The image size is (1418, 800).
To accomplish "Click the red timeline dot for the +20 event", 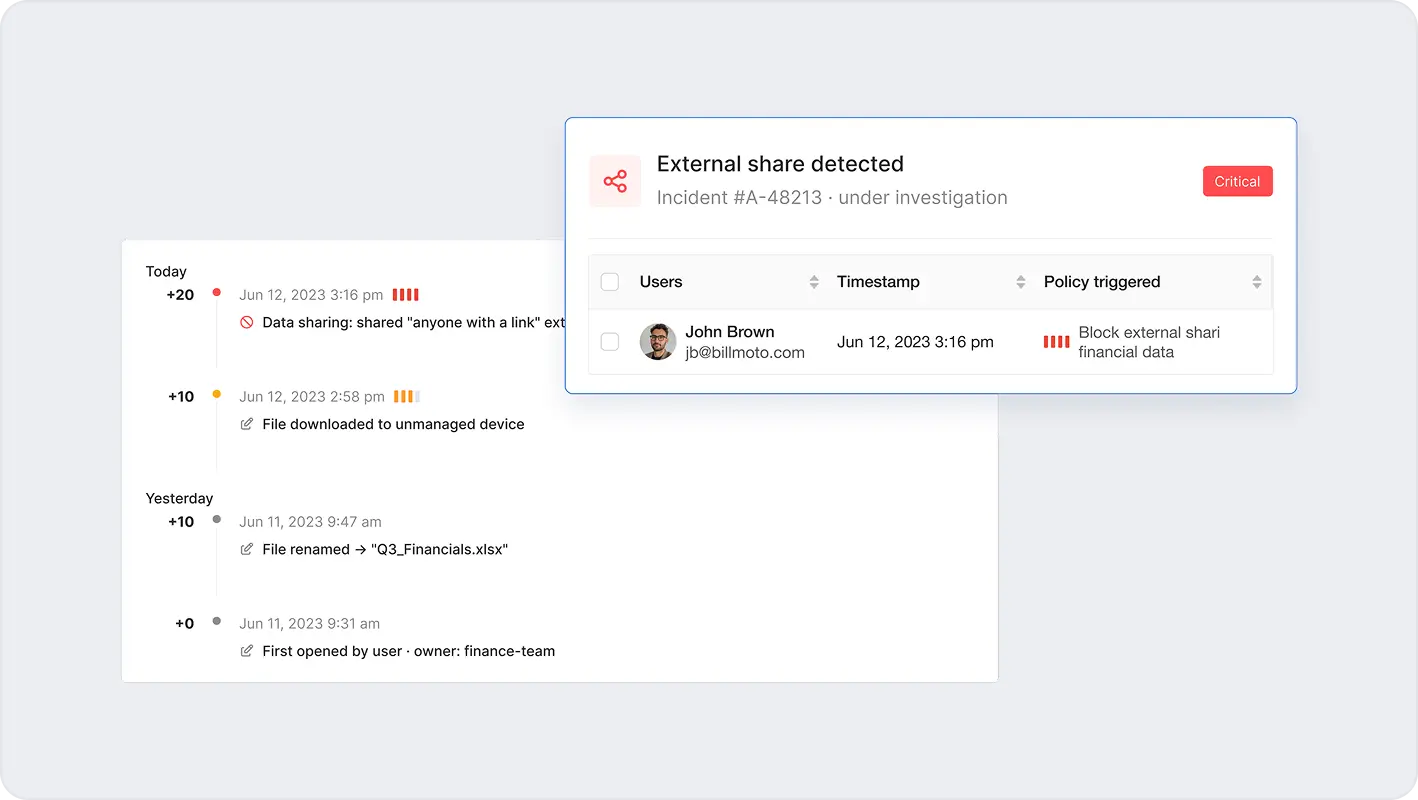I will pyautogui.click(x=216, y=293).
